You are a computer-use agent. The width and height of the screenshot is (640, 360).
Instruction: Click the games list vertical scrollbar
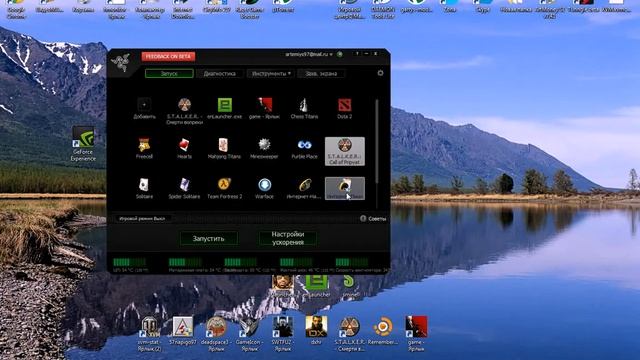click(x=377, y=141)
